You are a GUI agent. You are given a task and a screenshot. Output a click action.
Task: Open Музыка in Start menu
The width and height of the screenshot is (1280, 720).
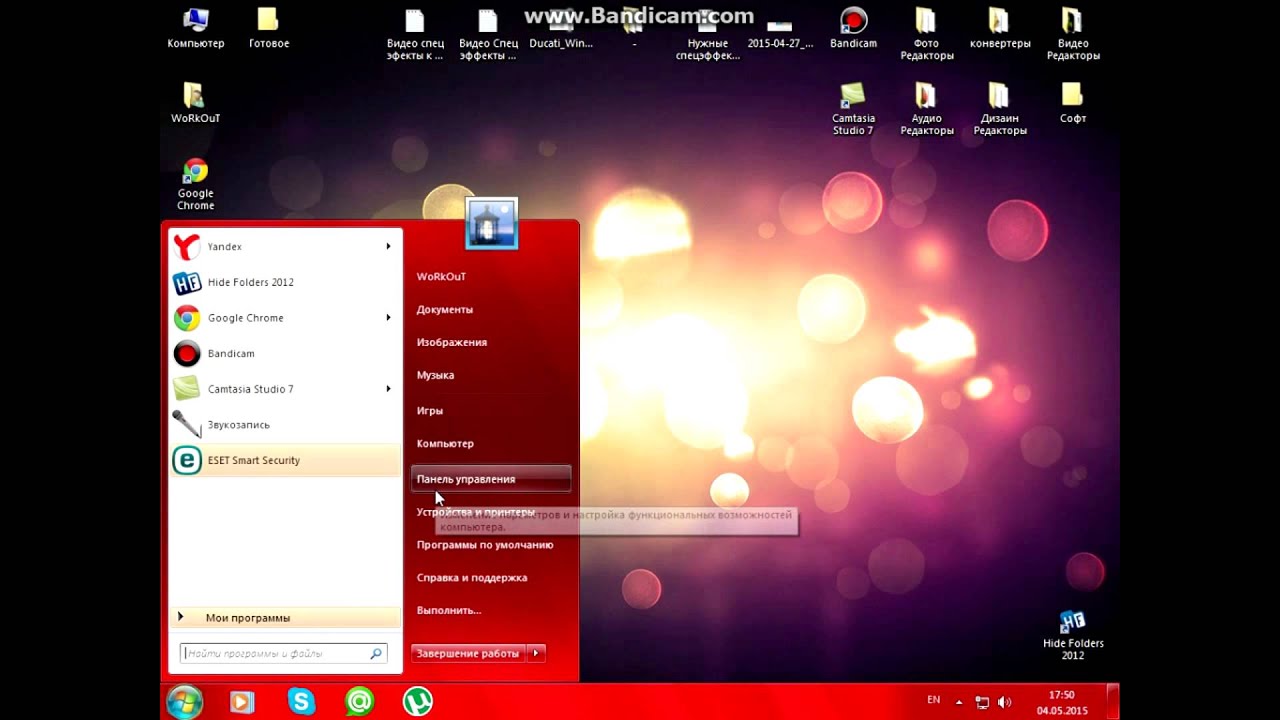(x=435, y=375)
